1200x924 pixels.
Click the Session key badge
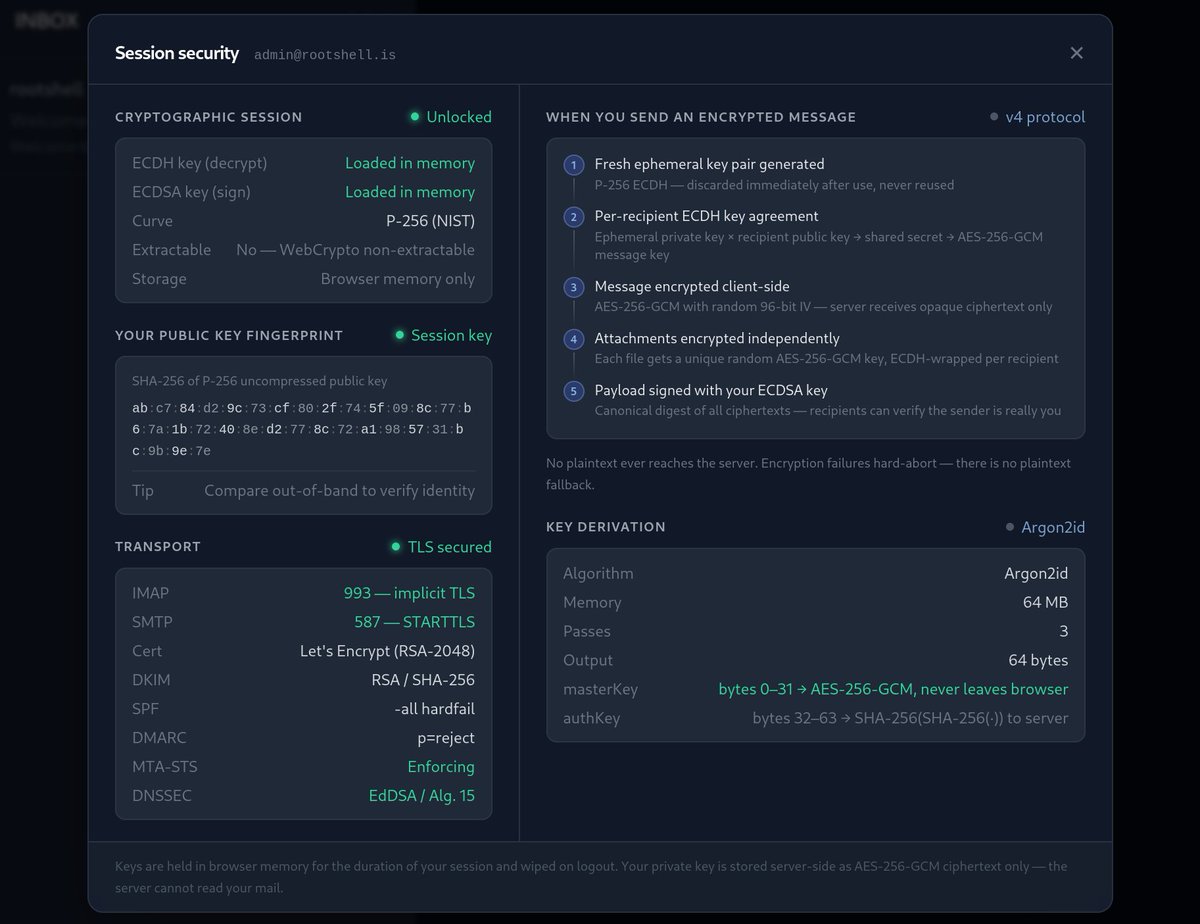tap(444, 335)
